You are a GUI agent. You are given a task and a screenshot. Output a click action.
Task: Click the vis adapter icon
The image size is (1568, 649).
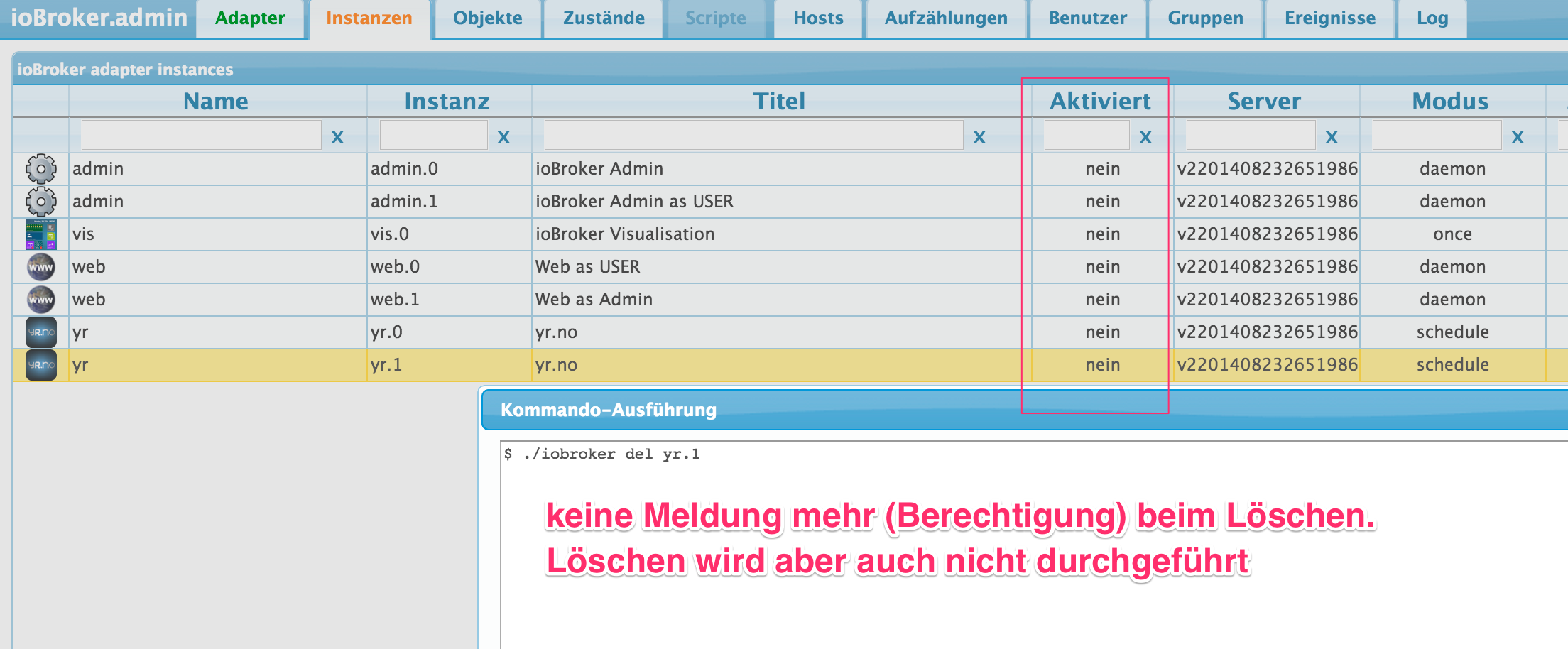pos(41,234)
